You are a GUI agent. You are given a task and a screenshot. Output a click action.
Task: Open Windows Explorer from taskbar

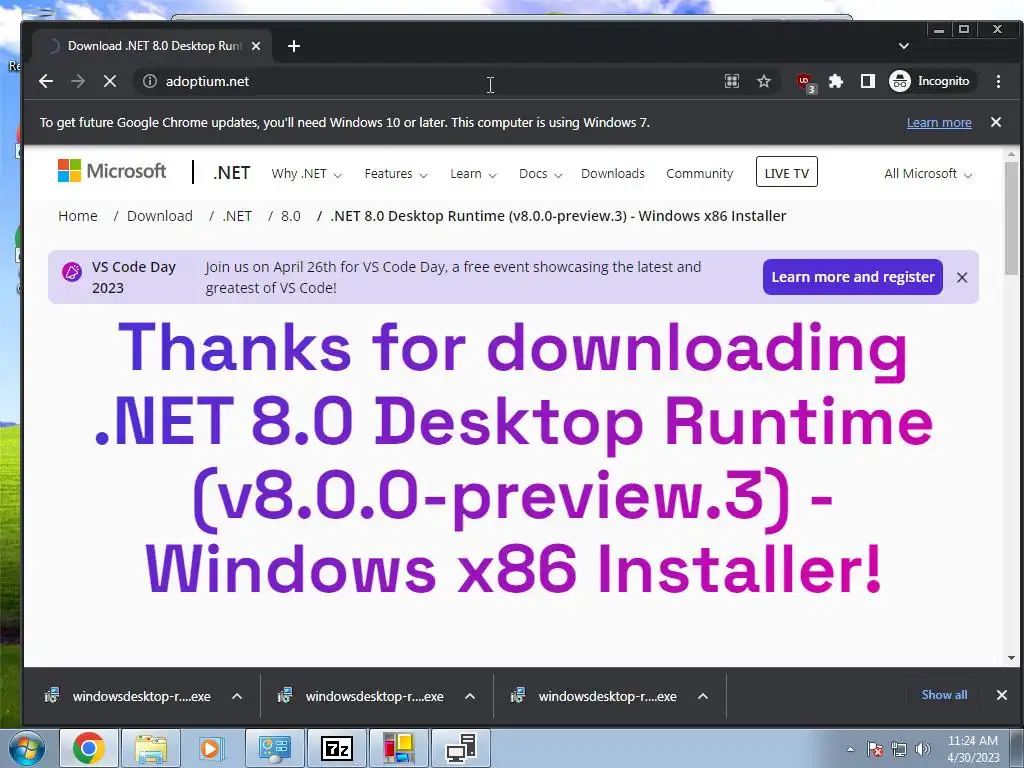pyautogui.click(x=151, y=748)
